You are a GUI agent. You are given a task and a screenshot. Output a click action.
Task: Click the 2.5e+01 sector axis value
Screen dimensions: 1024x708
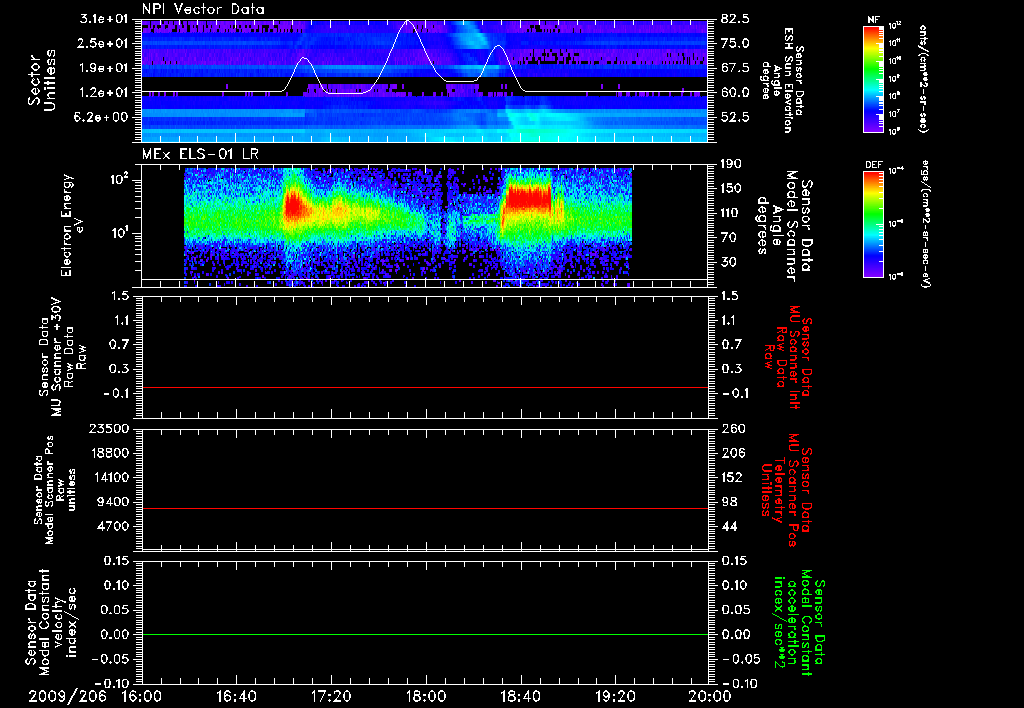105,43
